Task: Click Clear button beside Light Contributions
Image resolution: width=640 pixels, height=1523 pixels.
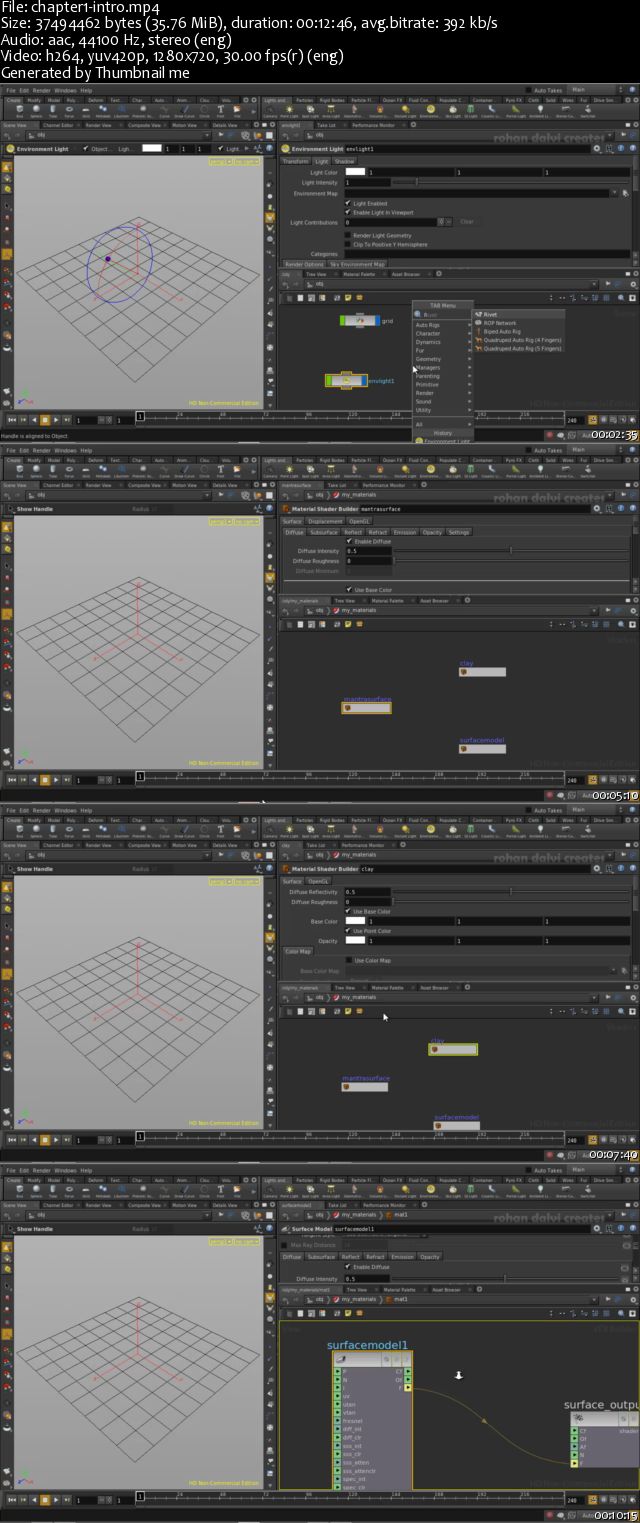Action: pyautogui.click(x=466, y=222)
